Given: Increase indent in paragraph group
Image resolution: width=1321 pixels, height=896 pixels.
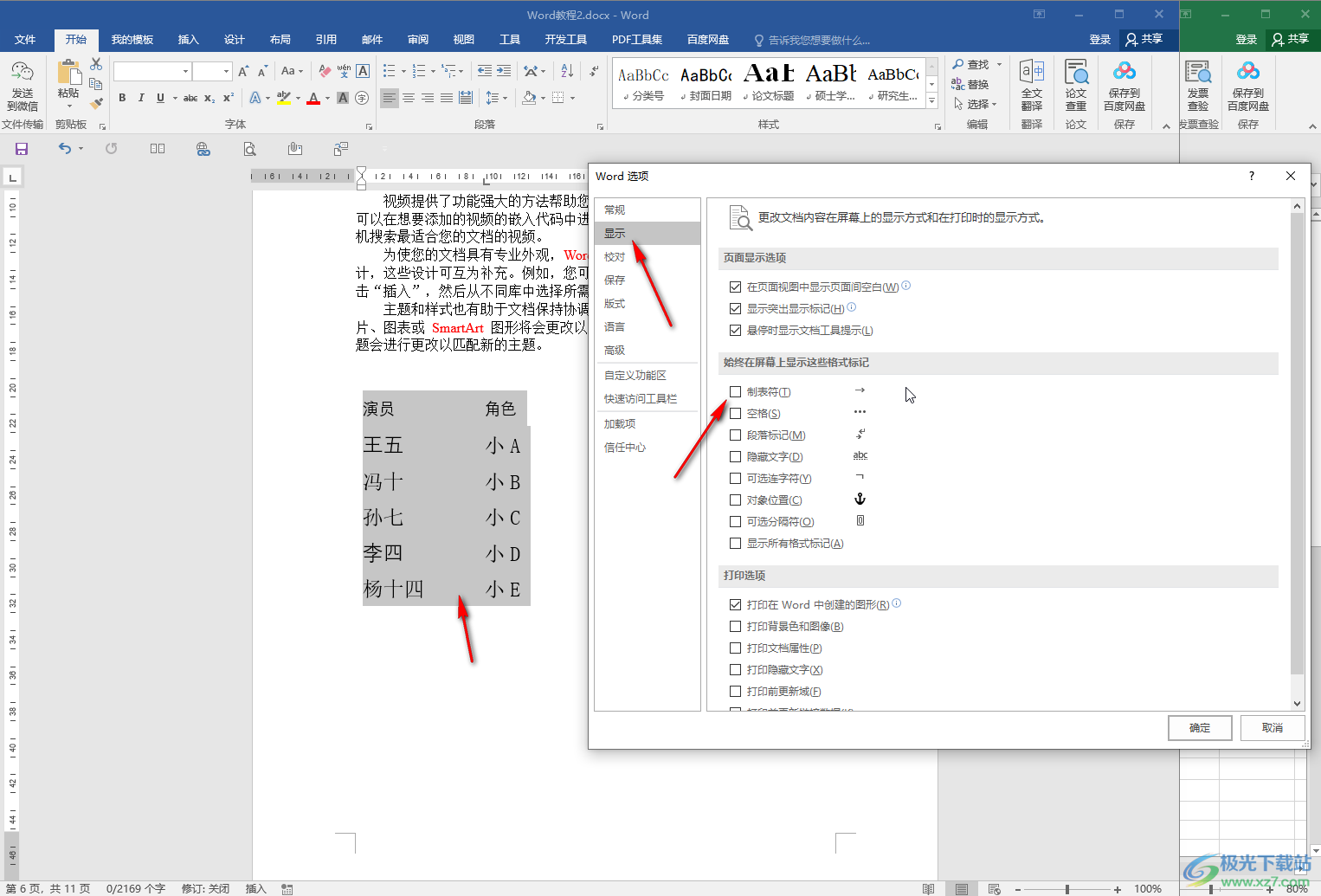Looking at the screenshot, I should 504,71.
